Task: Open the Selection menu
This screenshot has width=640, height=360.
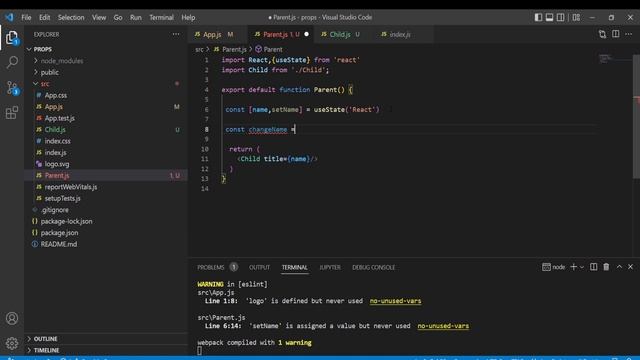Action: click(71, 17)
